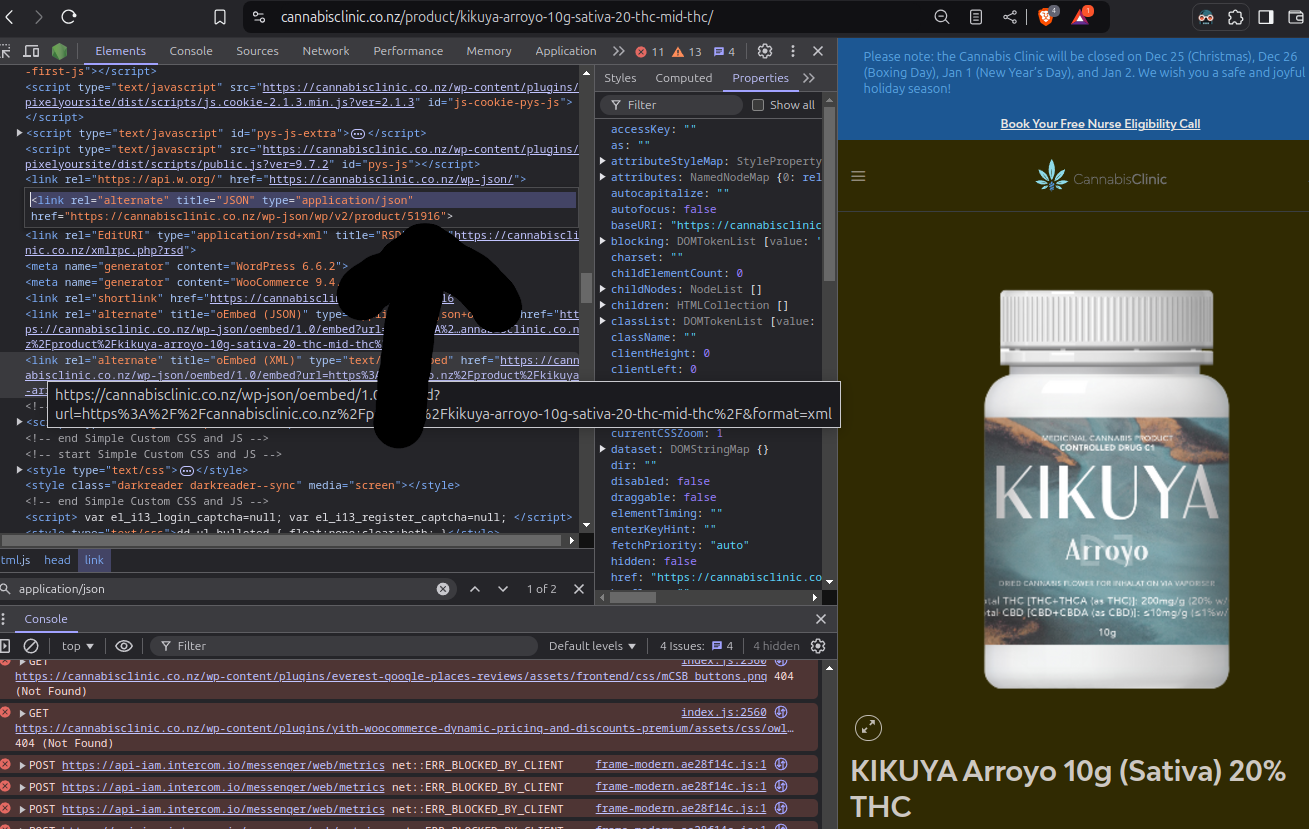Open site settings icon beside the URL
1309x829 pixels.
tap(258, 17)
